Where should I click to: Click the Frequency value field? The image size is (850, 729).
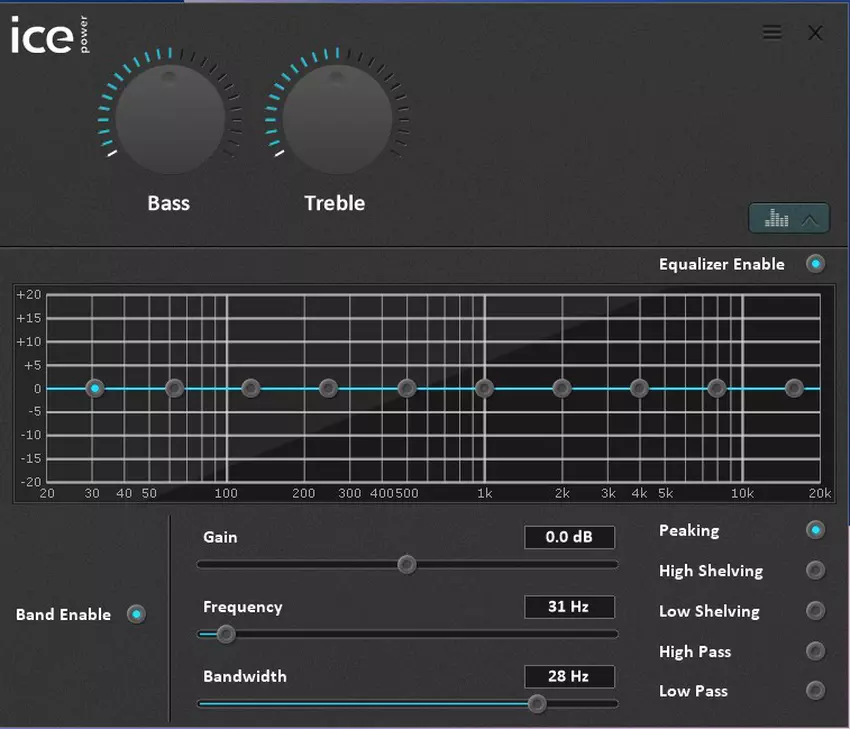tap(569, 607)
